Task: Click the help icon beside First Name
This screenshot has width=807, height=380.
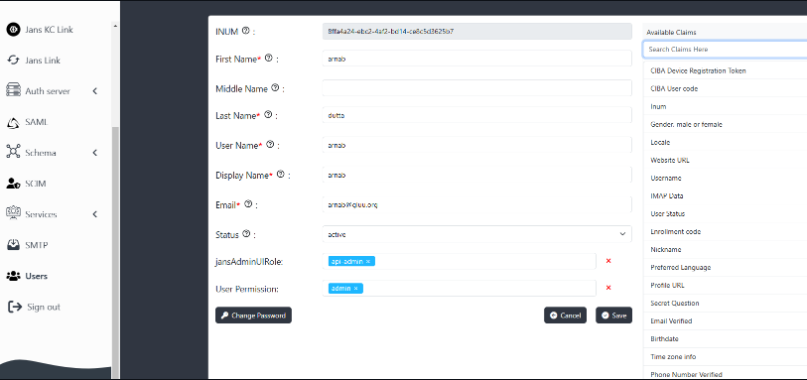Action: [x=268, y=59]
